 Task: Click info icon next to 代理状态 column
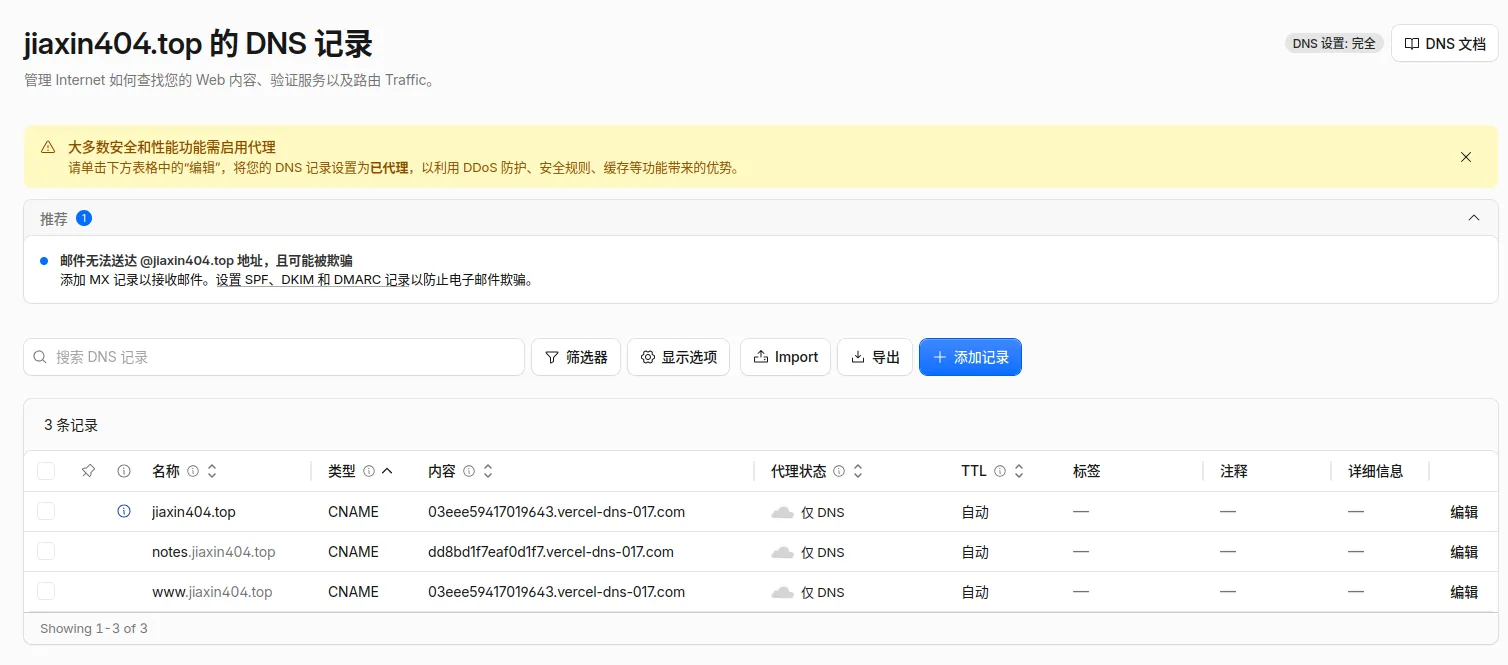[839, 471]
